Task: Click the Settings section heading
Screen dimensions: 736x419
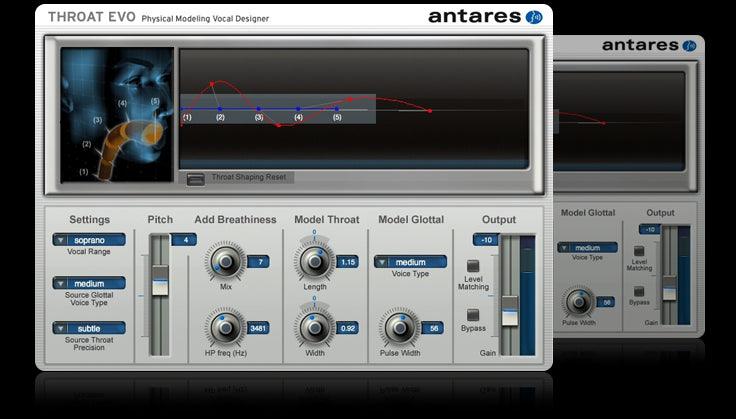Action: click(89, 219)
